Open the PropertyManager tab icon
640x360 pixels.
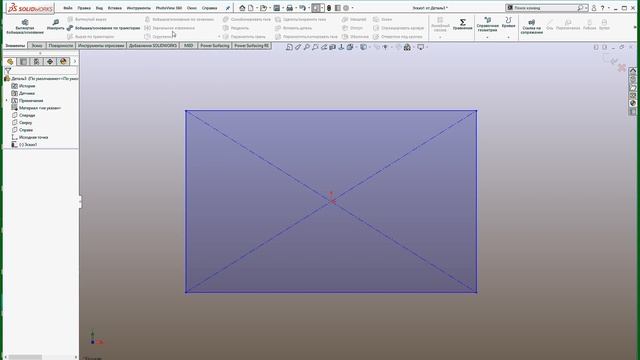tap(23, 61)
